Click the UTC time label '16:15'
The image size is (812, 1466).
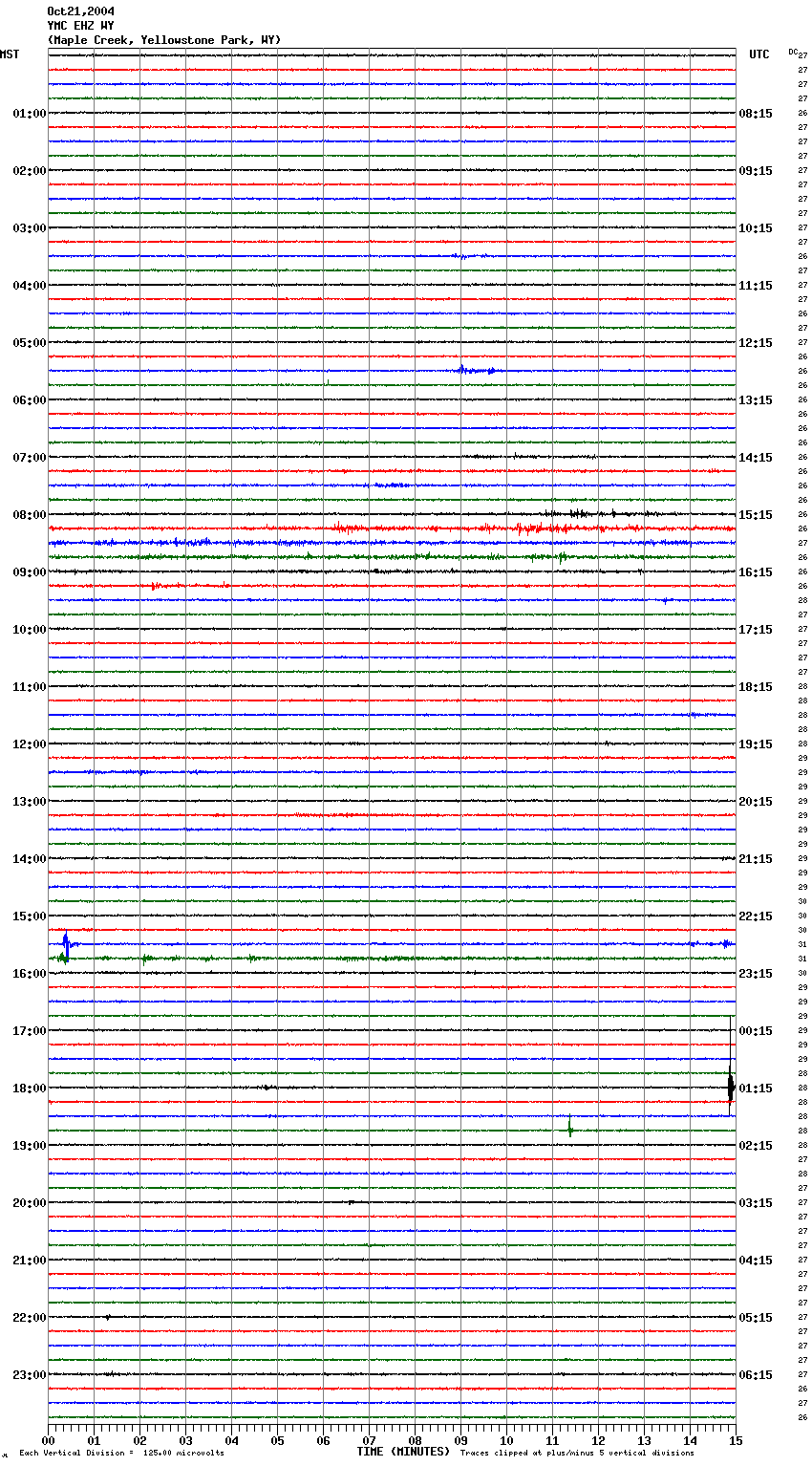[x=756, y=572]
